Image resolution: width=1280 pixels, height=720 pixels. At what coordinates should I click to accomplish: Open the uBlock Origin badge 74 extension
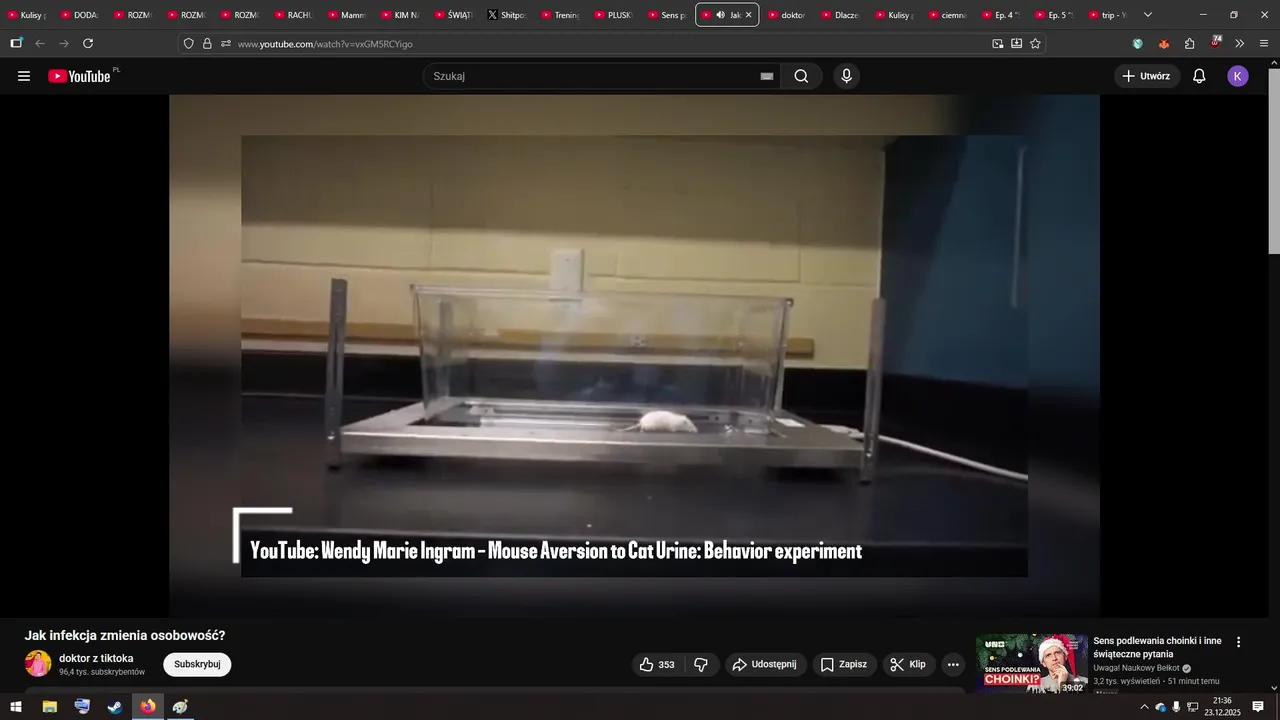pos(1215,43)
